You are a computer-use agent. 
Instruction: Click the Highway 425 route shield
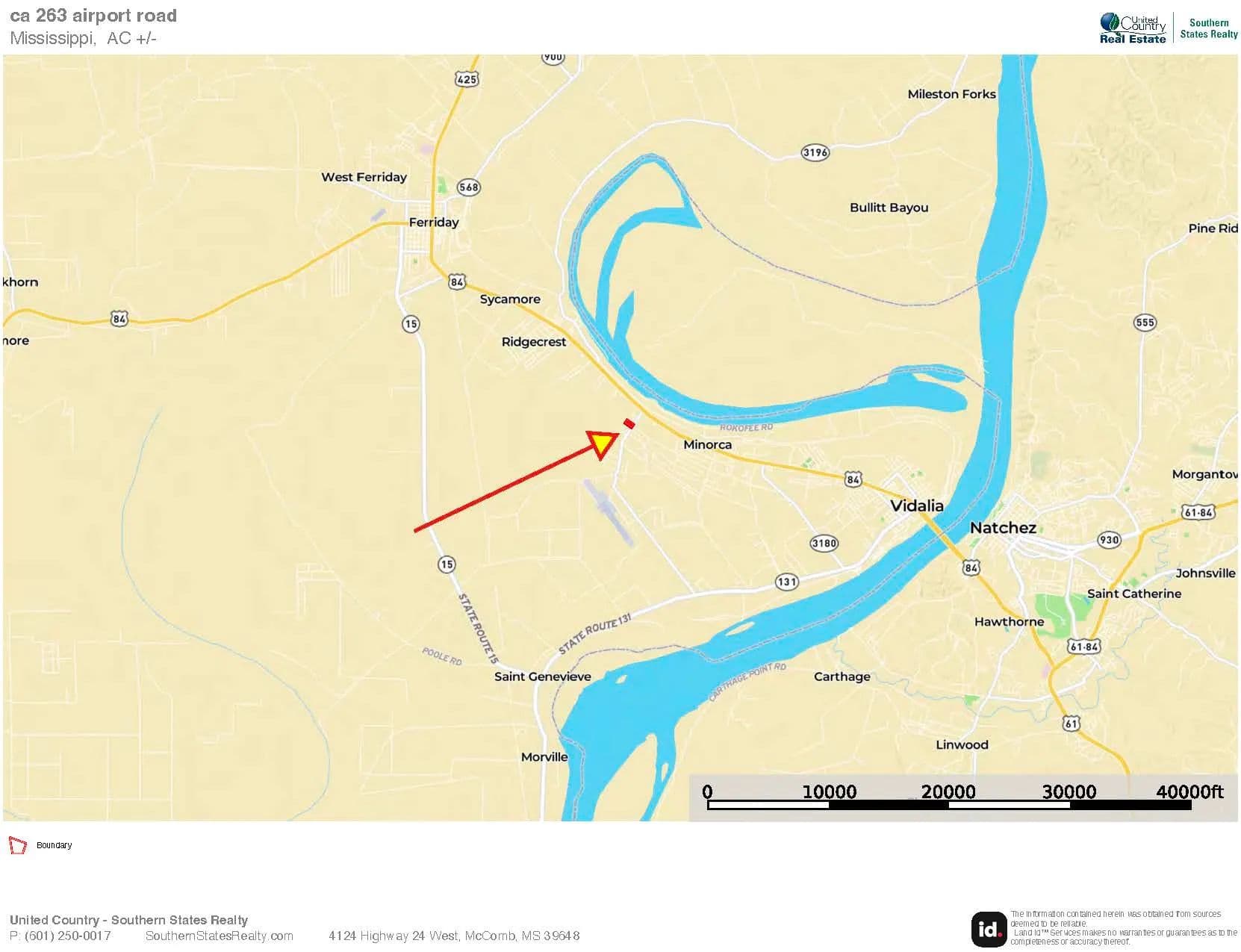466,79
